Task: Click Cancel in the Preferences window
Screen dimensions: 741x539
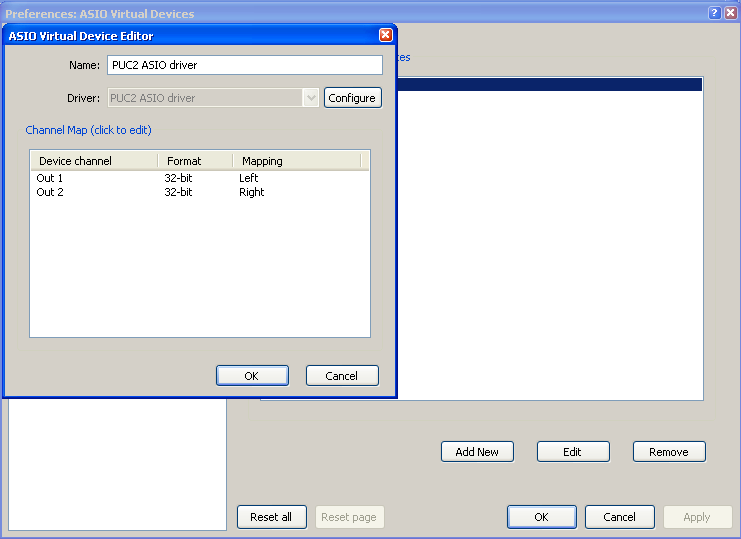Action: 620,517
